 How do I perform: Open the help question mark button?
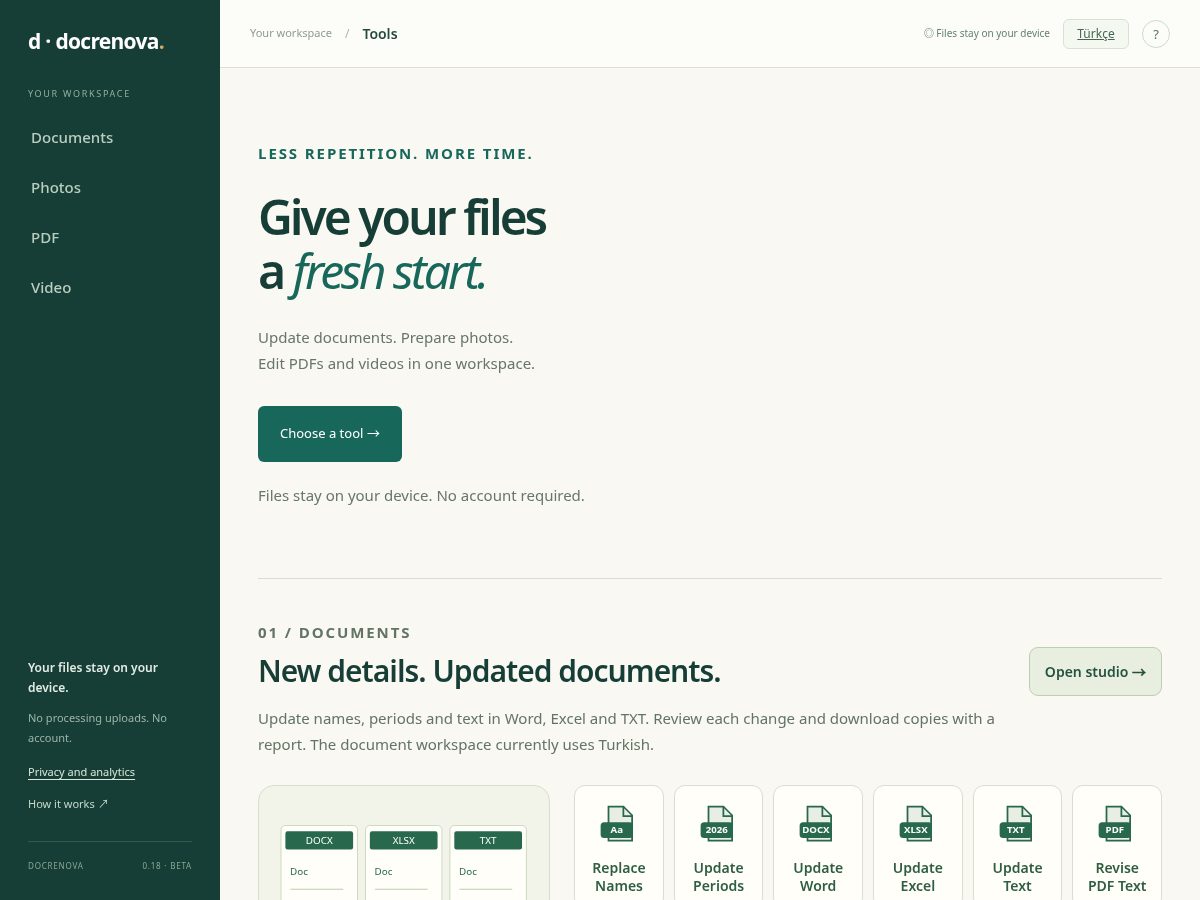1156,34
